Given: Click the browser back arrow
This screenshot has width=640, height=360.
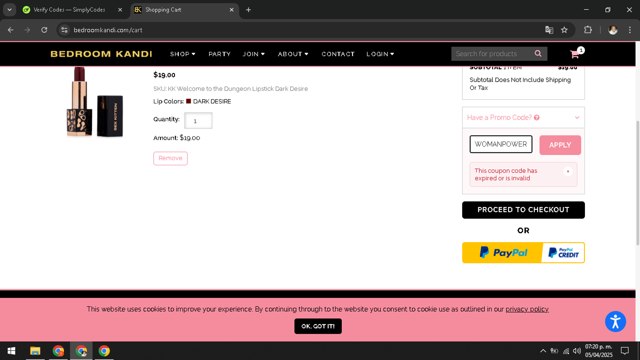Looking at the screenshot, I should pyautogui.click(x=11, y=30).
